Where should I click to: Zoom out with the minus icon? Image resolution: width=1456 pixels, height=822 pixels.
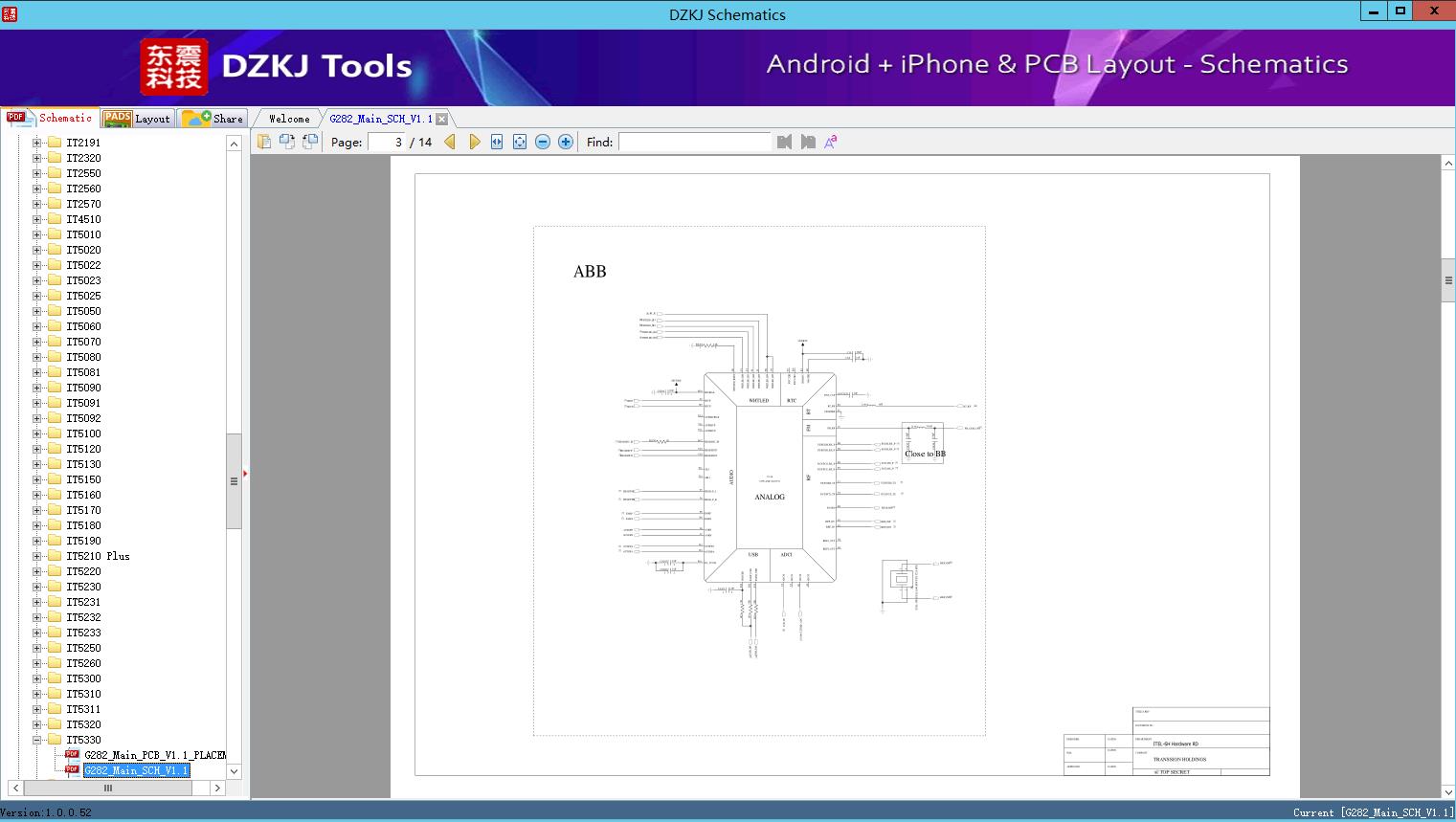543,142
